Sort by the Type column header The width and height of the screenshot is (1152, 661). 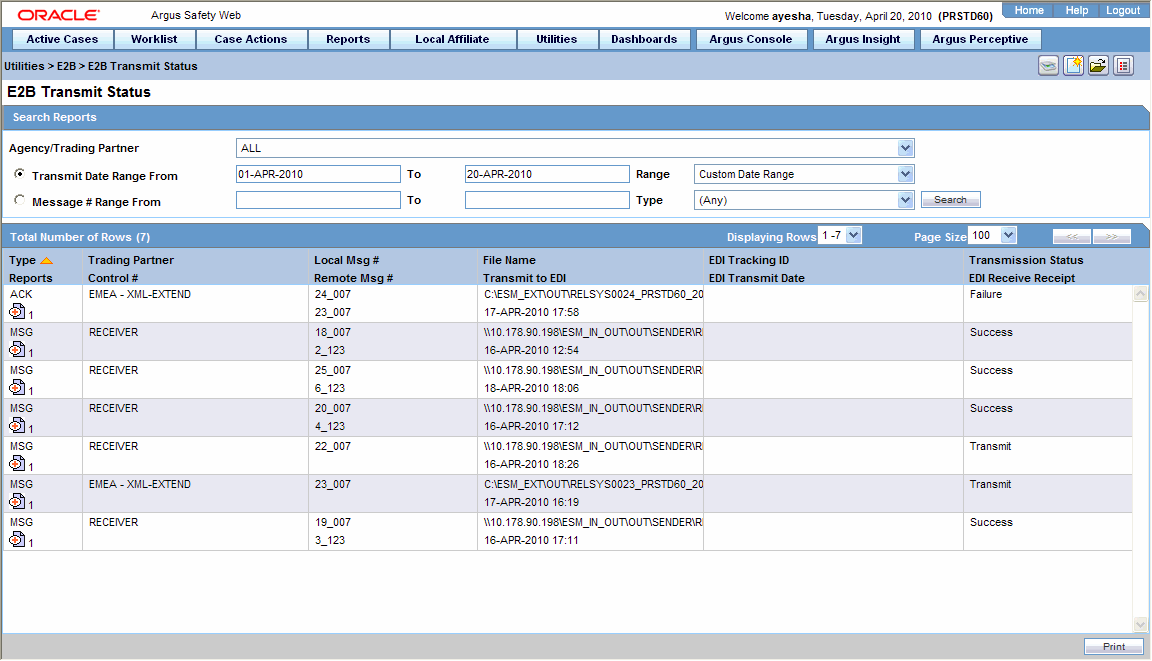click(x=24, y=259)
